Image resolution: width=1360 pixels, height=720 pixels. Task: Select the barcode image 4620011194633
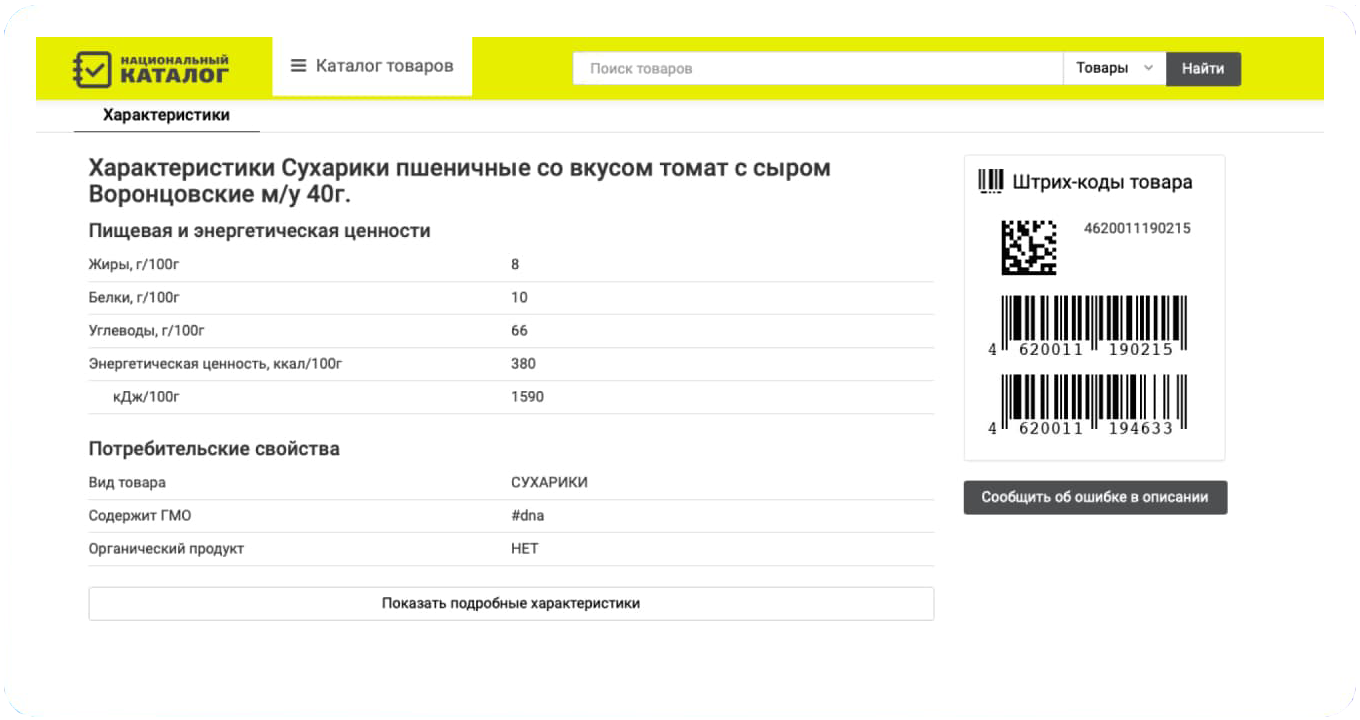click(x=1087, y=400)
